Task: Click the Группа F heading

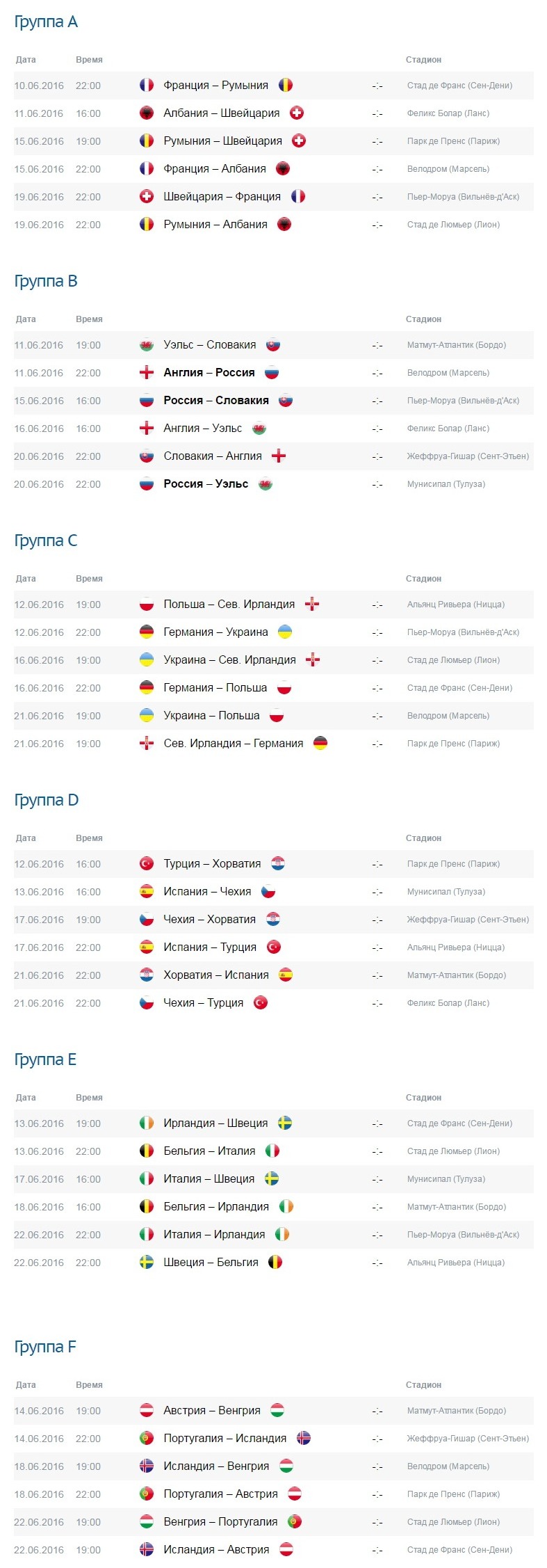Action: (45, 1347)
